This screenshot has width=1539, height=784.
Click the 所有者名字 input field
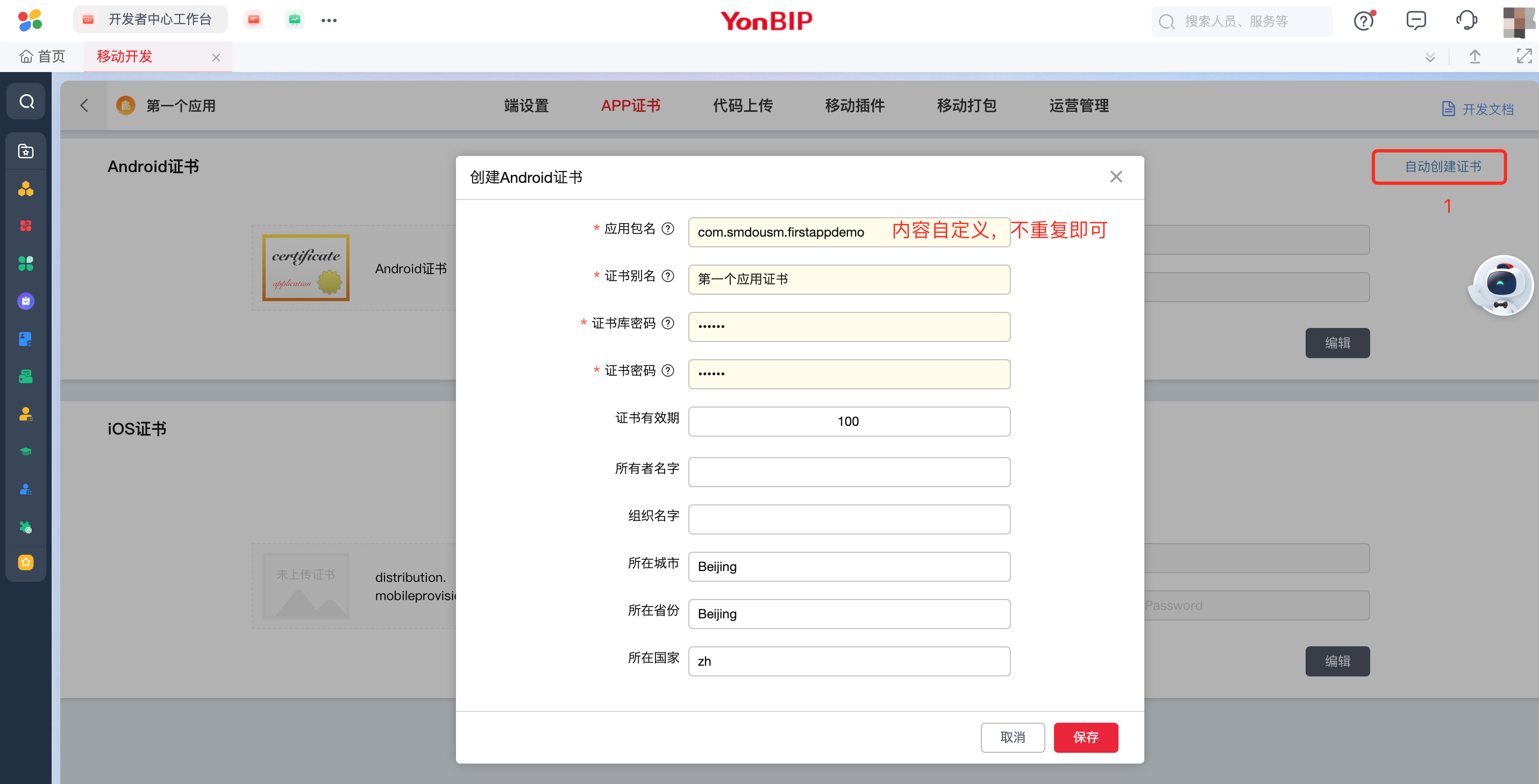pyautogui.click(x=849, y=472)
